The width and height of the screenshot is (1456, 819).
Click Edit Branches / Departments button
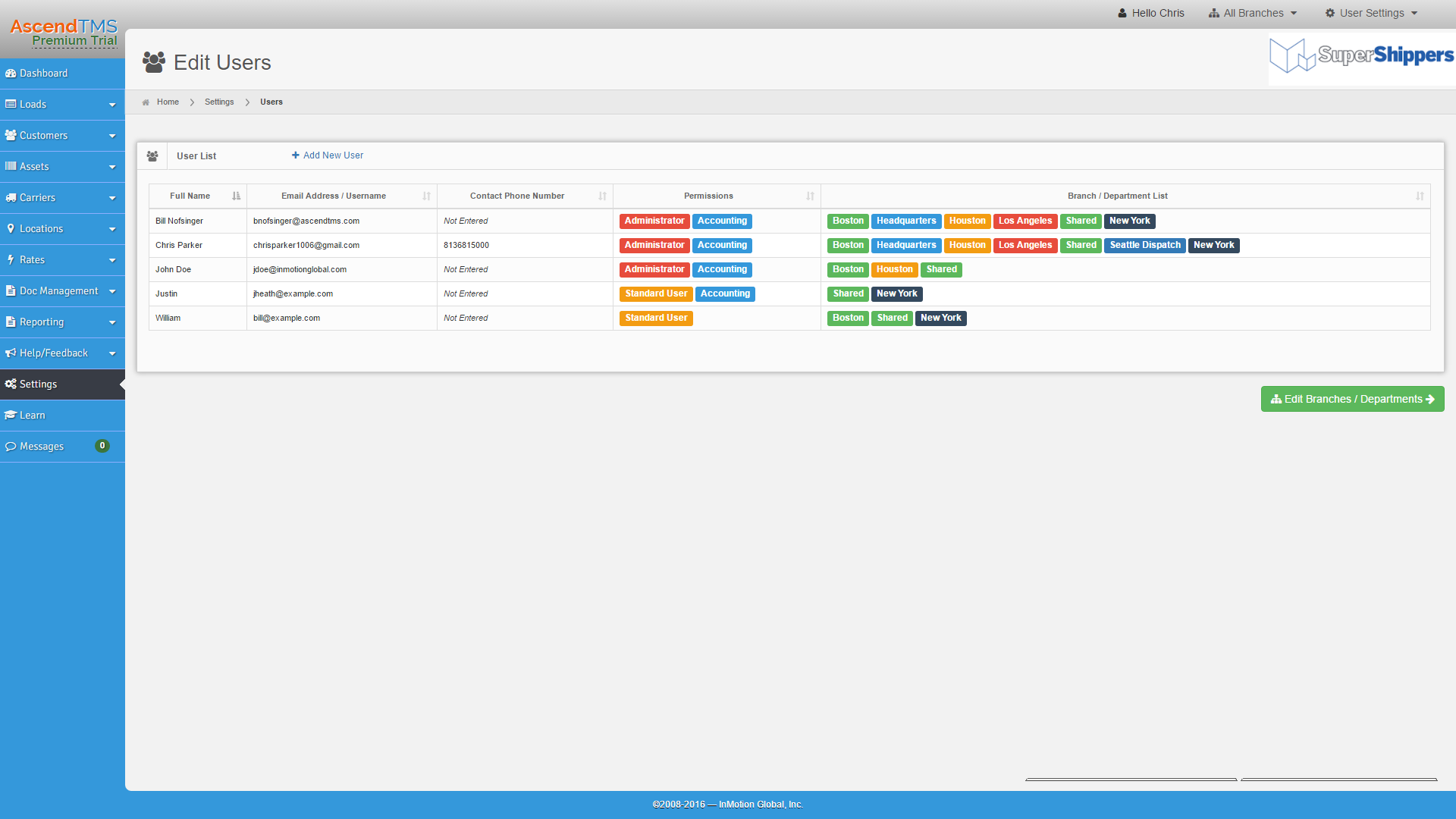tap(1352, 400)
